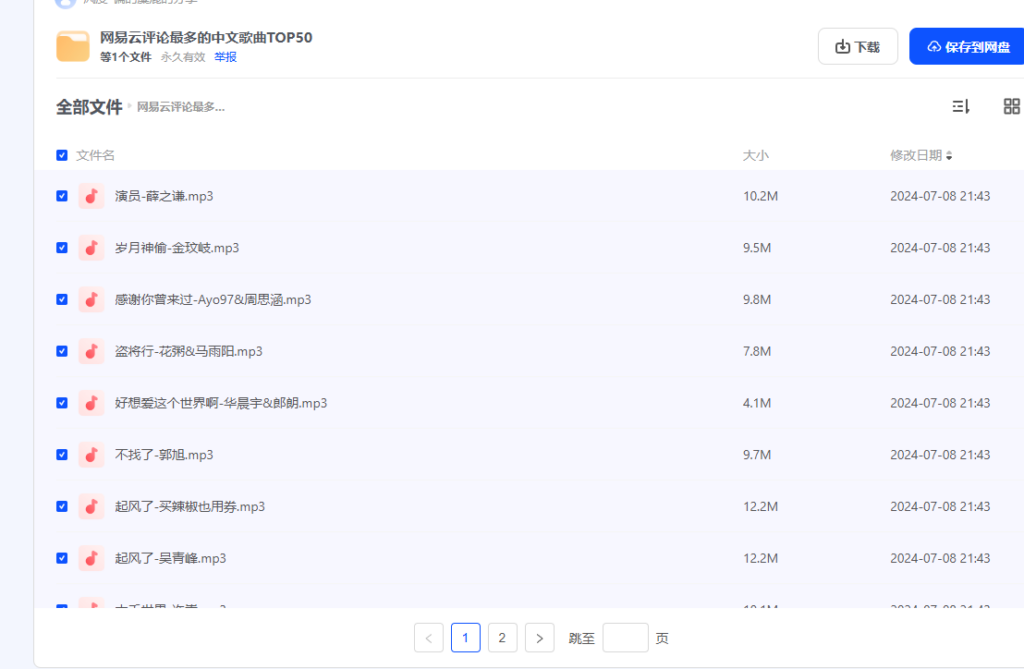The width and height of the screenshot is (1024, 669).
Task: Open file 盗将行-花粥&马雨阳.mp3
Action: 189,351
